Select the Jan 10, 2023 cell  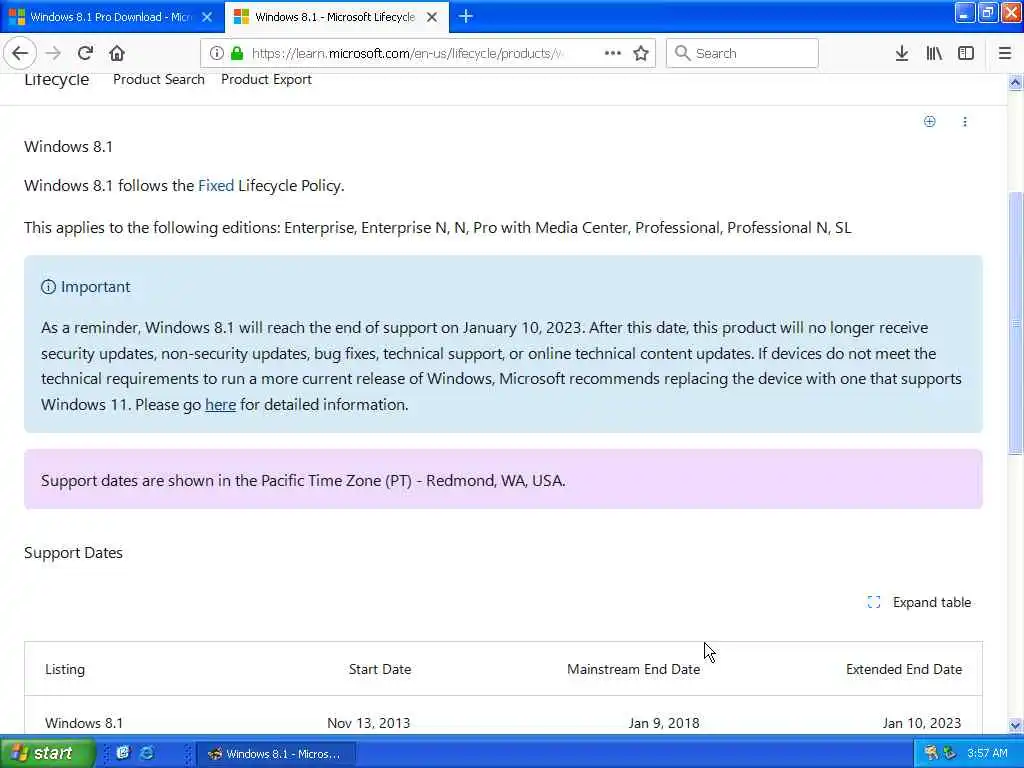(x=921, y=723)
